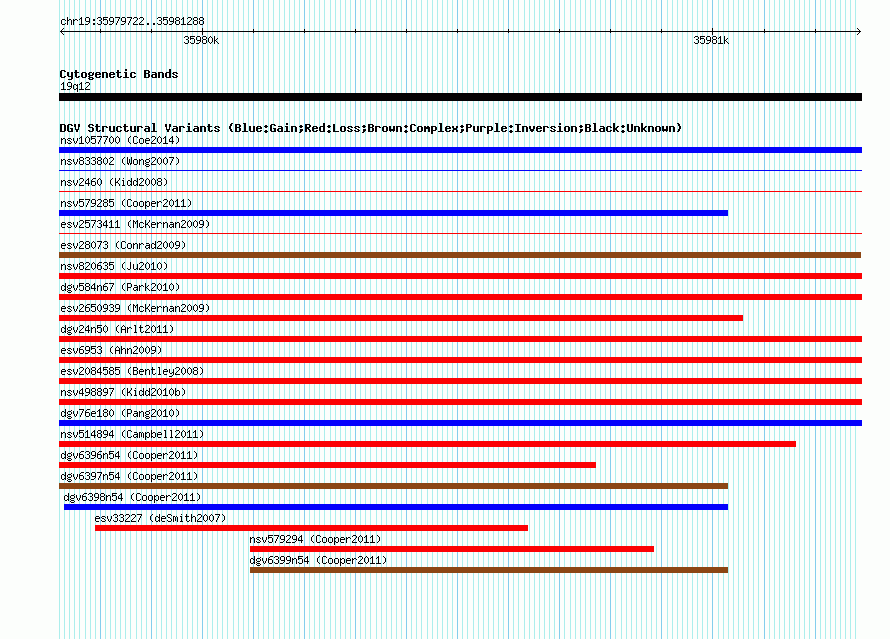The height and width of the screenshot is (639, 890).
Task: Open the dgv6397n54 (Cooper2011) label
Action: [x=129, y=476]
